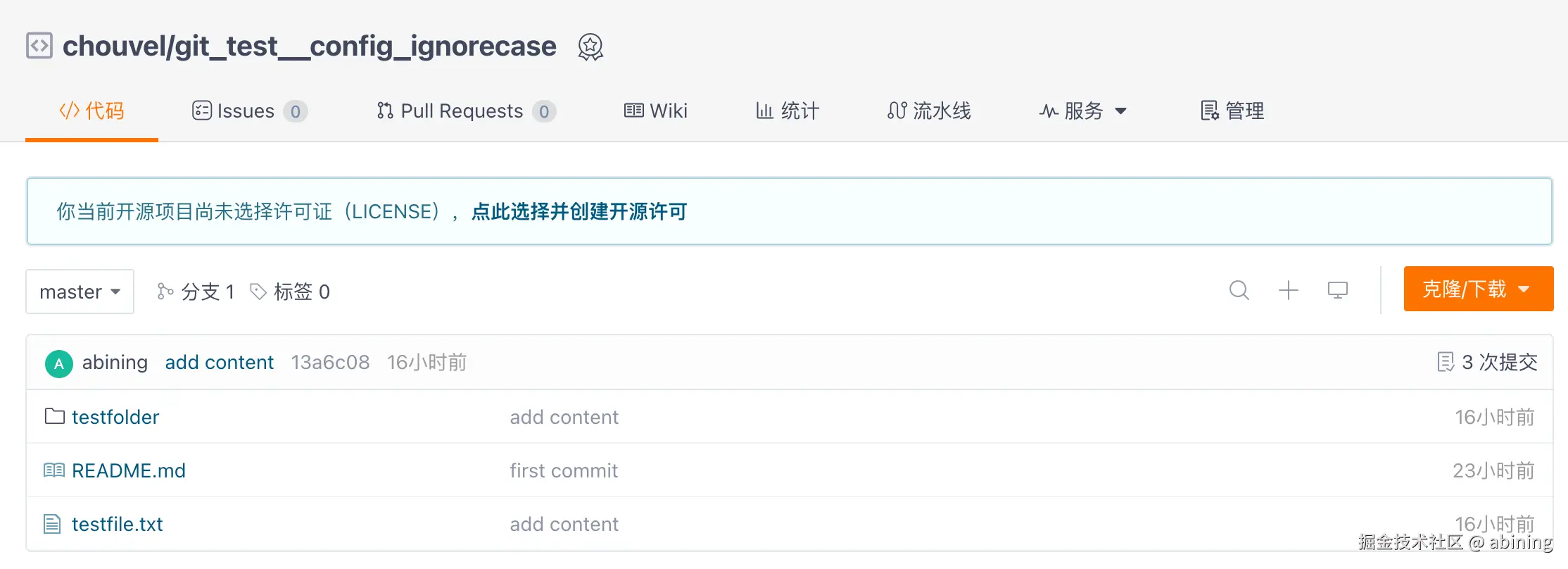Click the testfile.txt file icon
This screenshot has width=1568, height=569.
[x=52, y=524]
